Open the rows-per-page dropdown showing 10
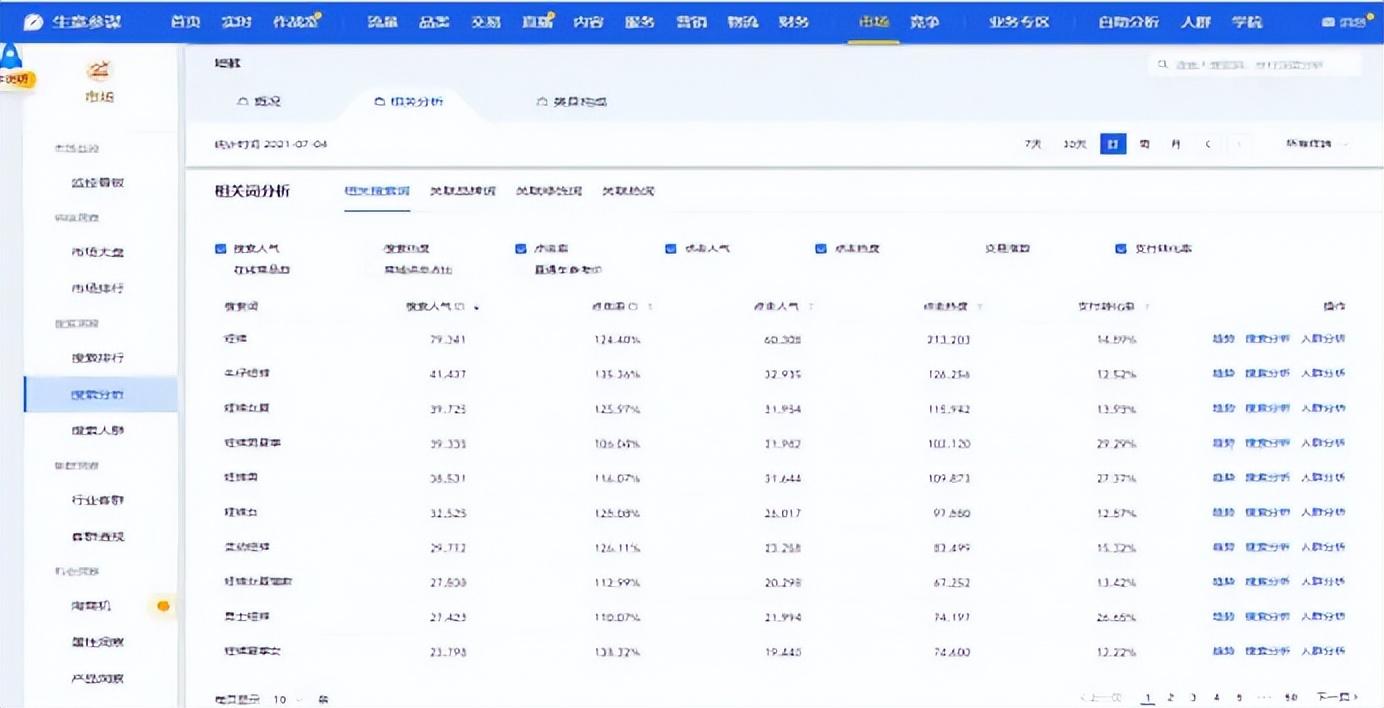 tap(286, 699)
